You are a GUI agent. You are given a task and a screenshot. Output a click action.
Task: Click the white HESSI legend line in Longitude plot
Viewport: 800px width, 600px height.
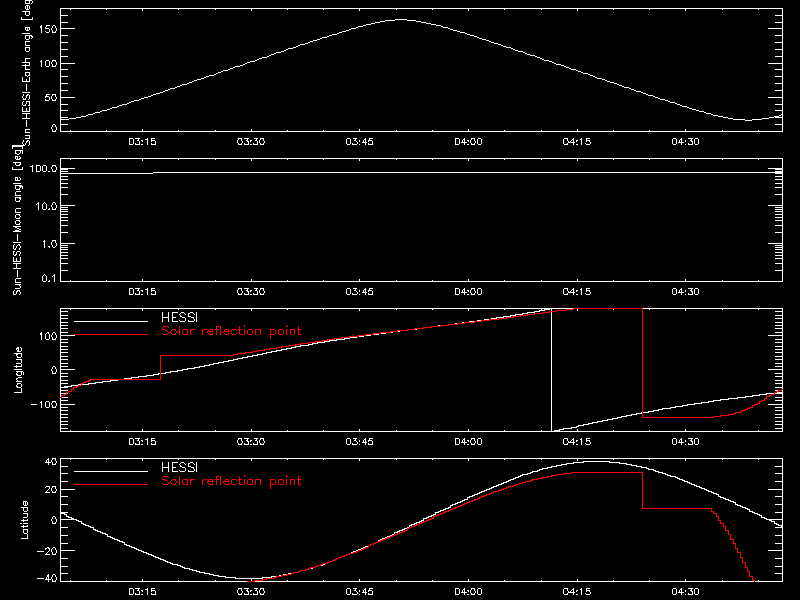pyautogui.click(x=111, y=321)
